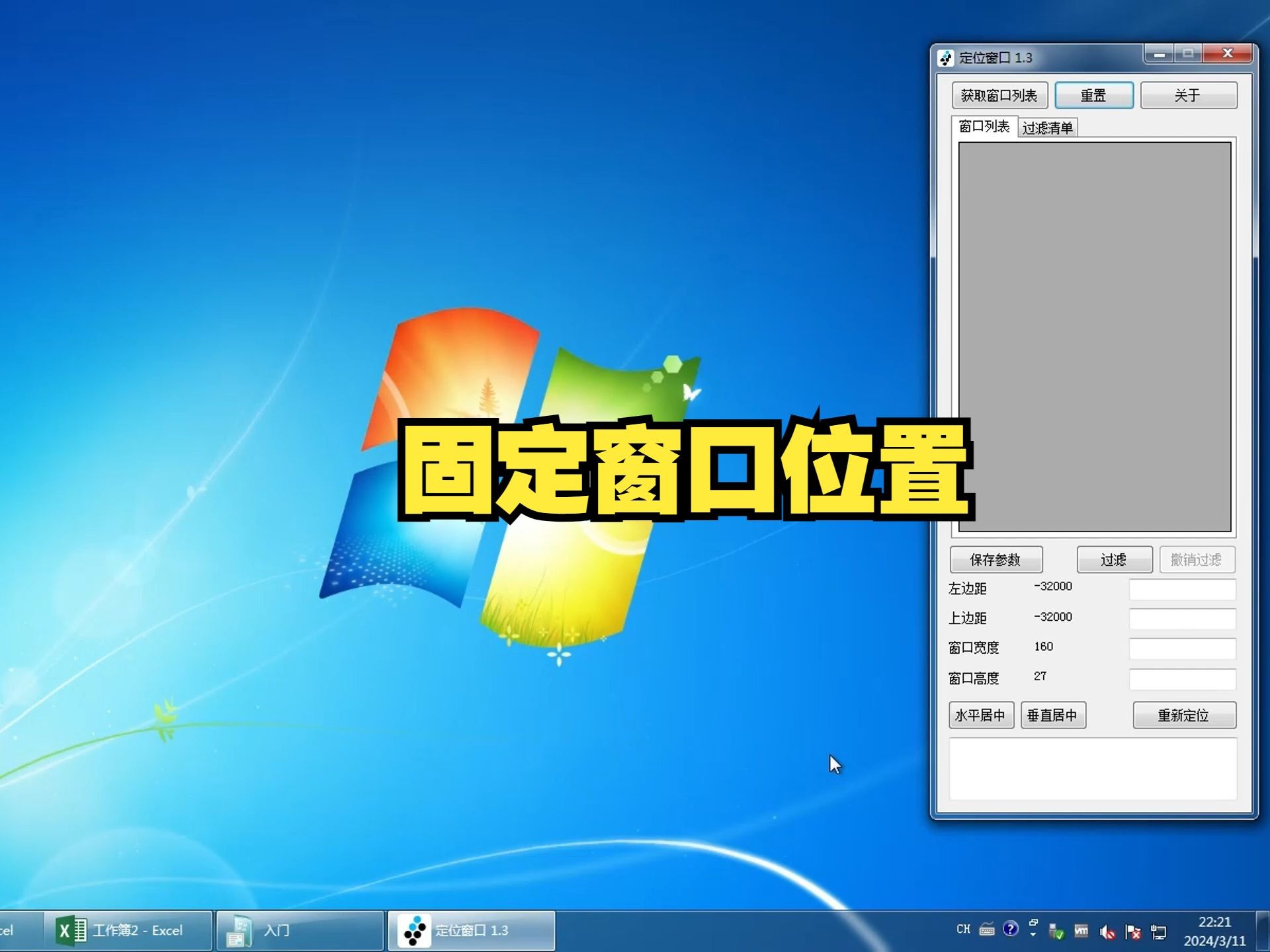This screenshot has height=952, width=1270.
Task: Click the CH language indicator
Action: coord(963,930)
